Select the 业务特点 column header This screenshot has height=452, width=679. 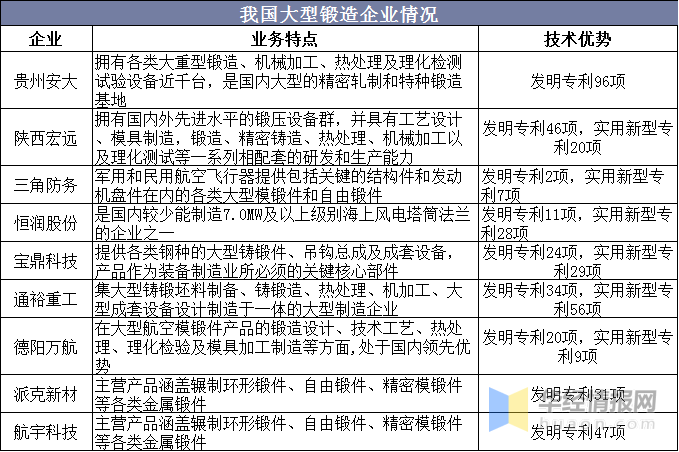point(285,39)
